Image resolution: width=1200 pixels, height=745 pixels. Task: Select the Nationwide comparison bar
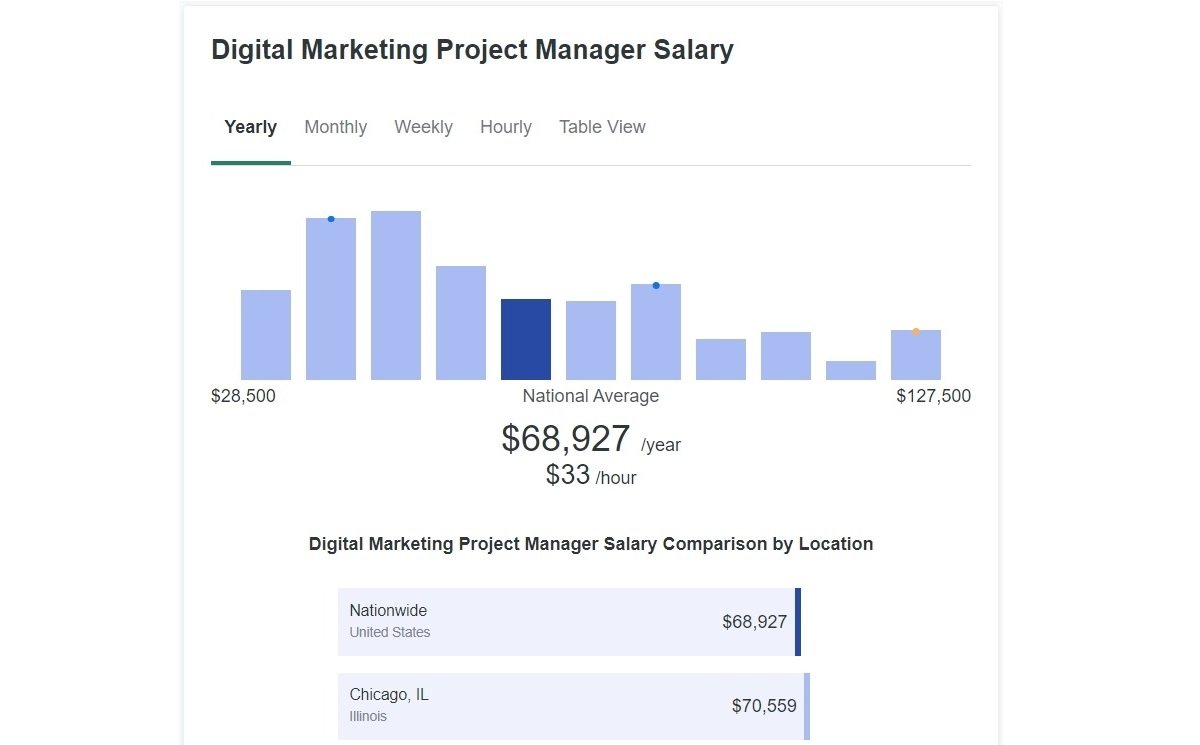568,621
